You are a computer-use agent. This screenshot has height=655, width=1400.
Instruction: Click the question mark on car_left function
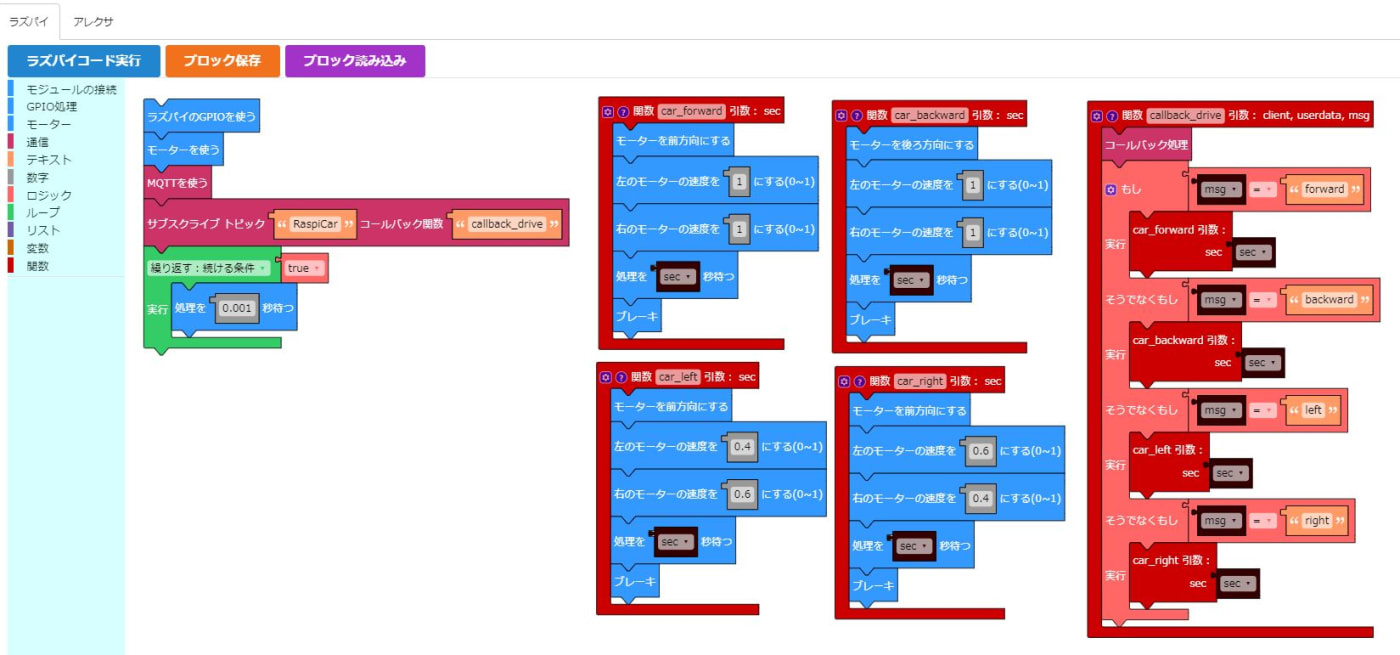tap(620, 378)
